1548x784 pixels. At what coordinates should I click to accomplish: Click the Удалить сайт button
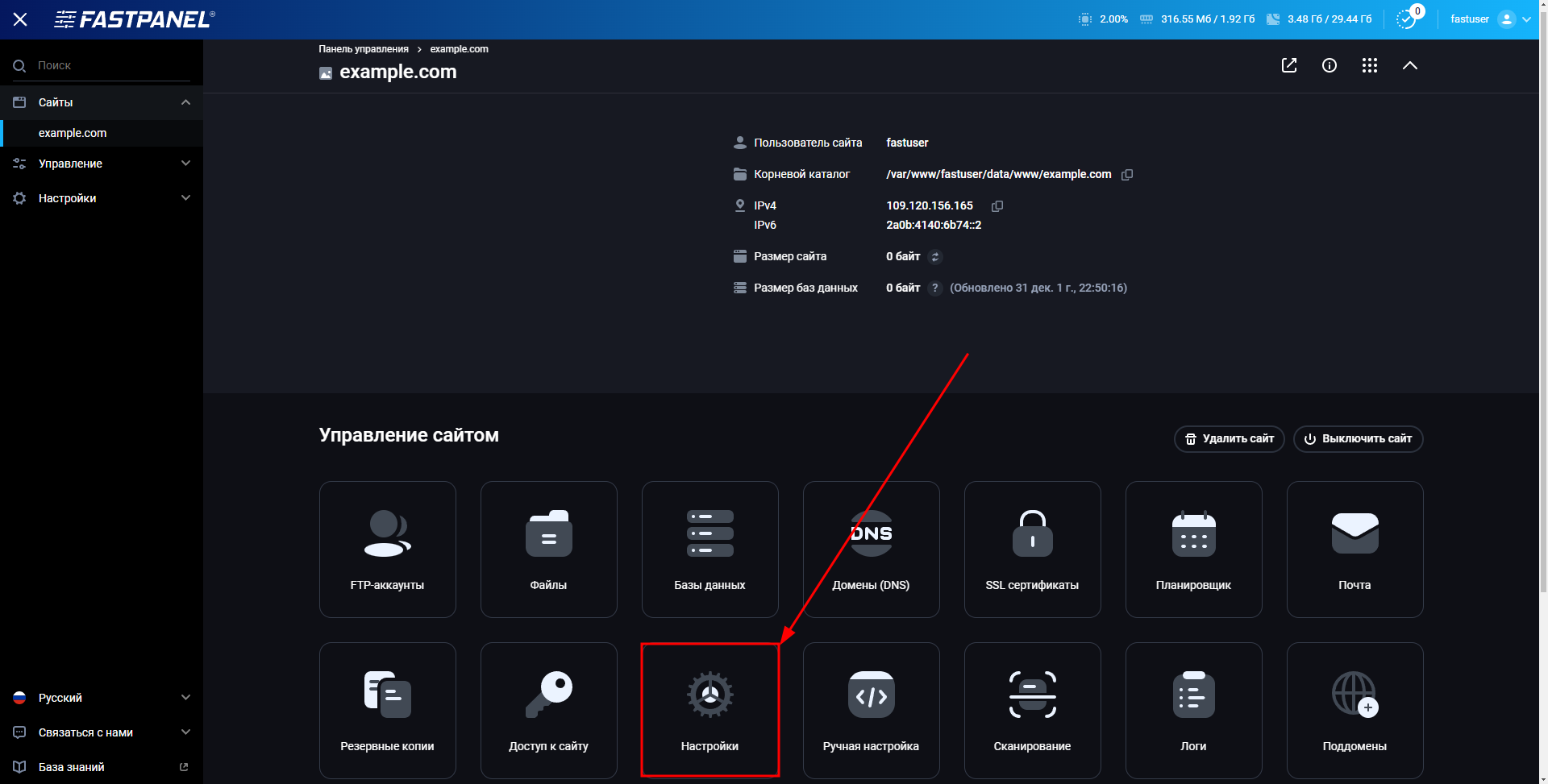pyautogui.click(x=1228, y=439)
